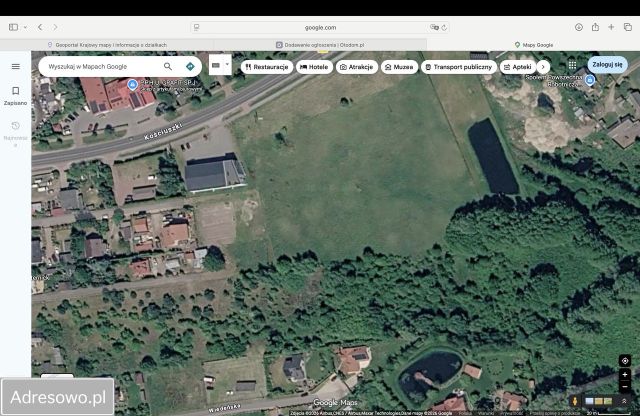Switch to the Mapy Google tab
640x416 pixels.
533,45
